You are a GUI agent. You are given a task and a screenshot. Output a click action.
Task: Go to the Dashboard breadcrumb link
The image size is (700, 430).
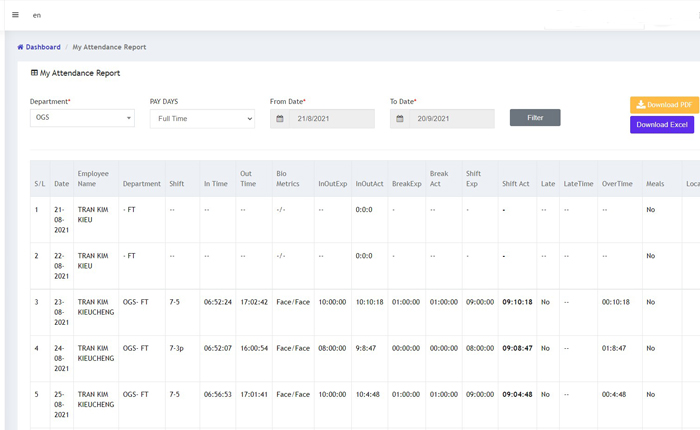pos(43,47)
